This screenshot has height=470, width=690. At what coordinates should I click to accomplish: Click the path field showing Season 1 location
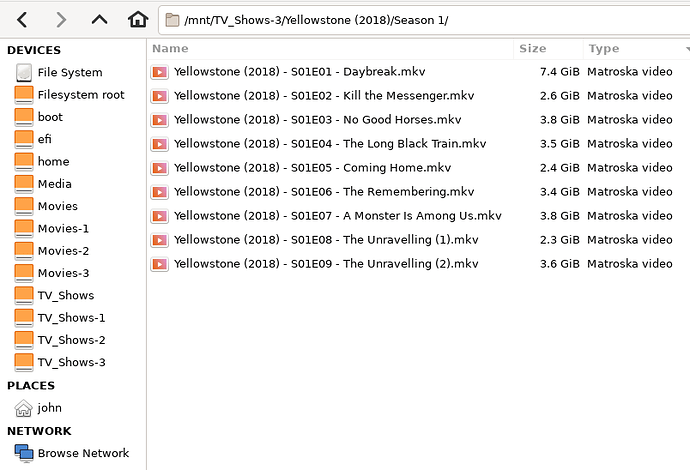[424, 20]
